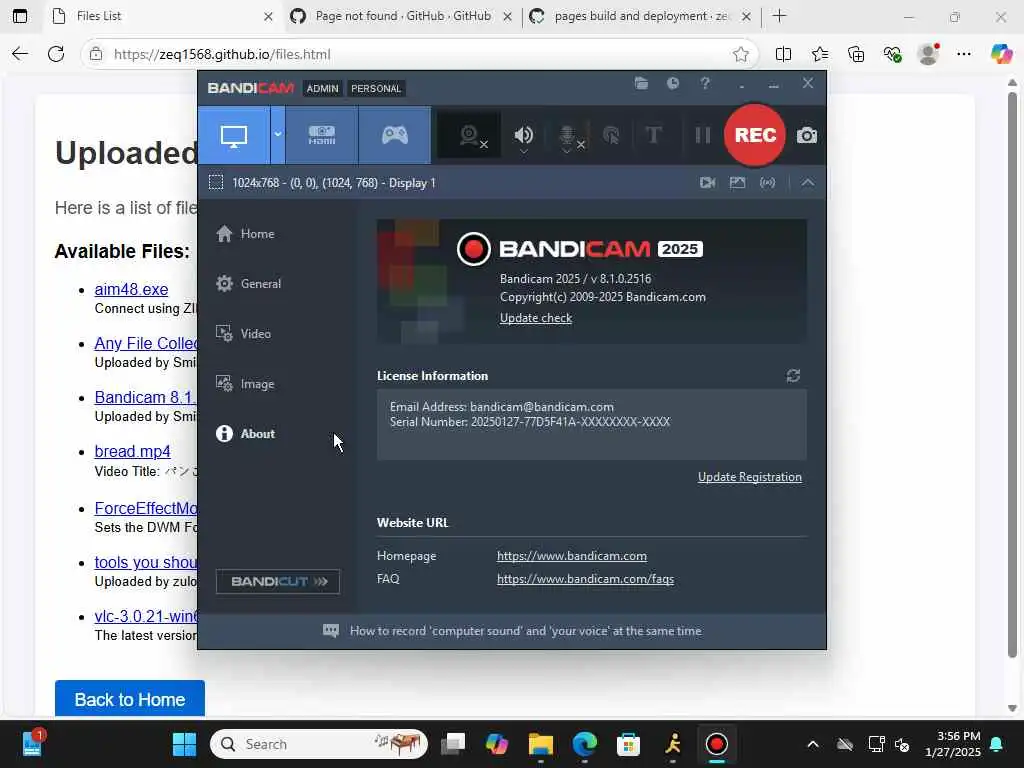Switch to pages build and deployment tab
Image resolution: width=1024 pixels, height=768 pixels.
point(640,16)
